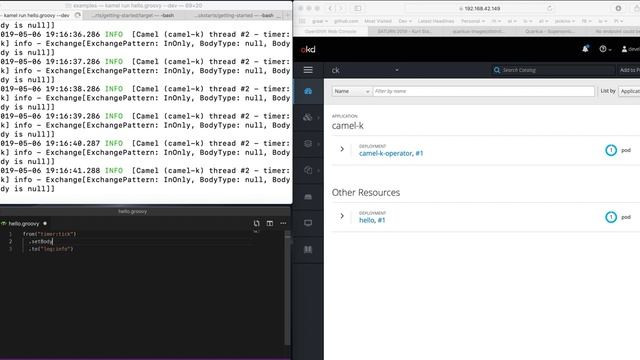
Task: Open the hello deployment link
Action: pyautogui.click(x=367, y=220)
